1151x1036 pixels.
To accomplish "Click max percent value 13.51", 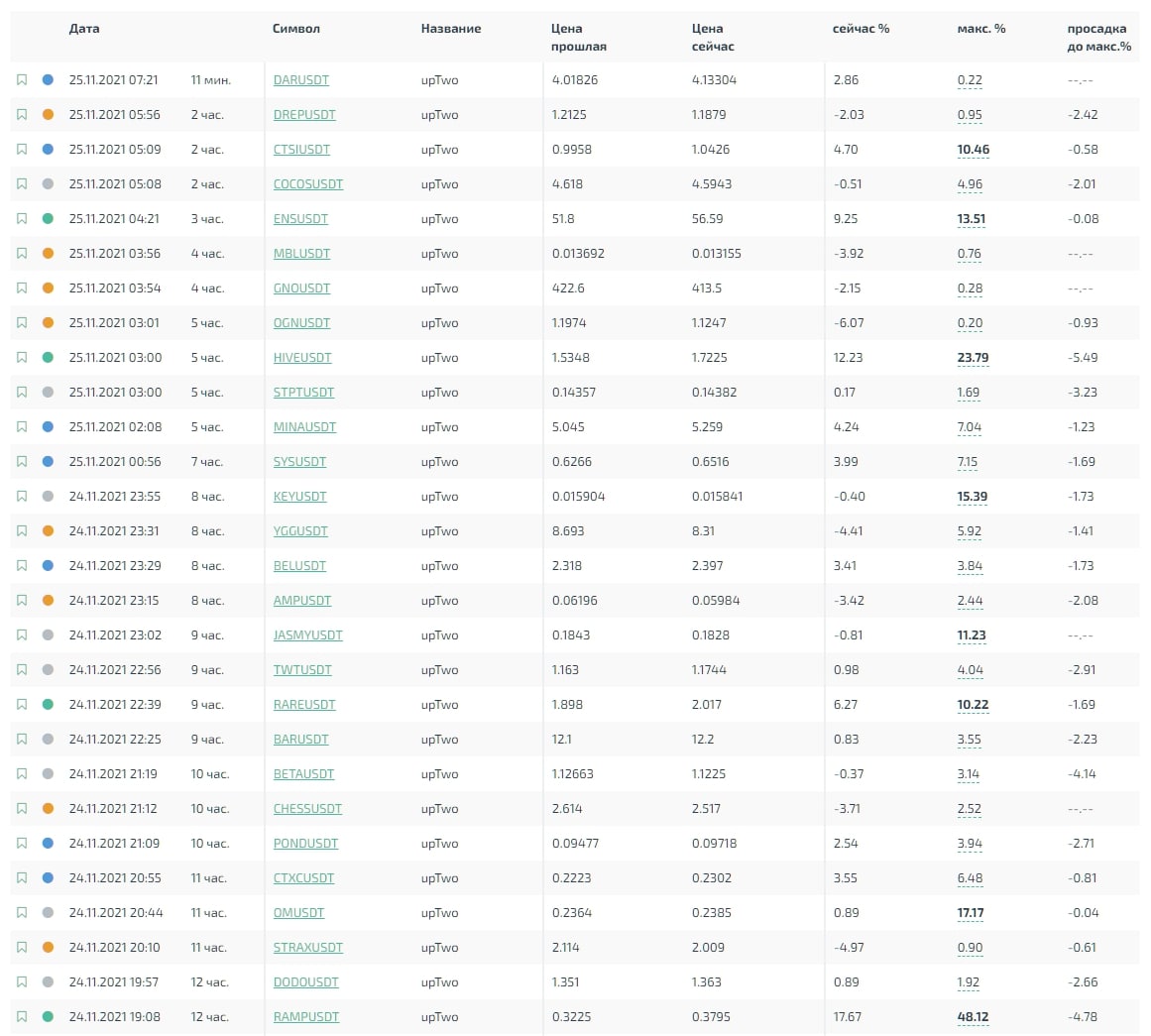I will 972,219.
